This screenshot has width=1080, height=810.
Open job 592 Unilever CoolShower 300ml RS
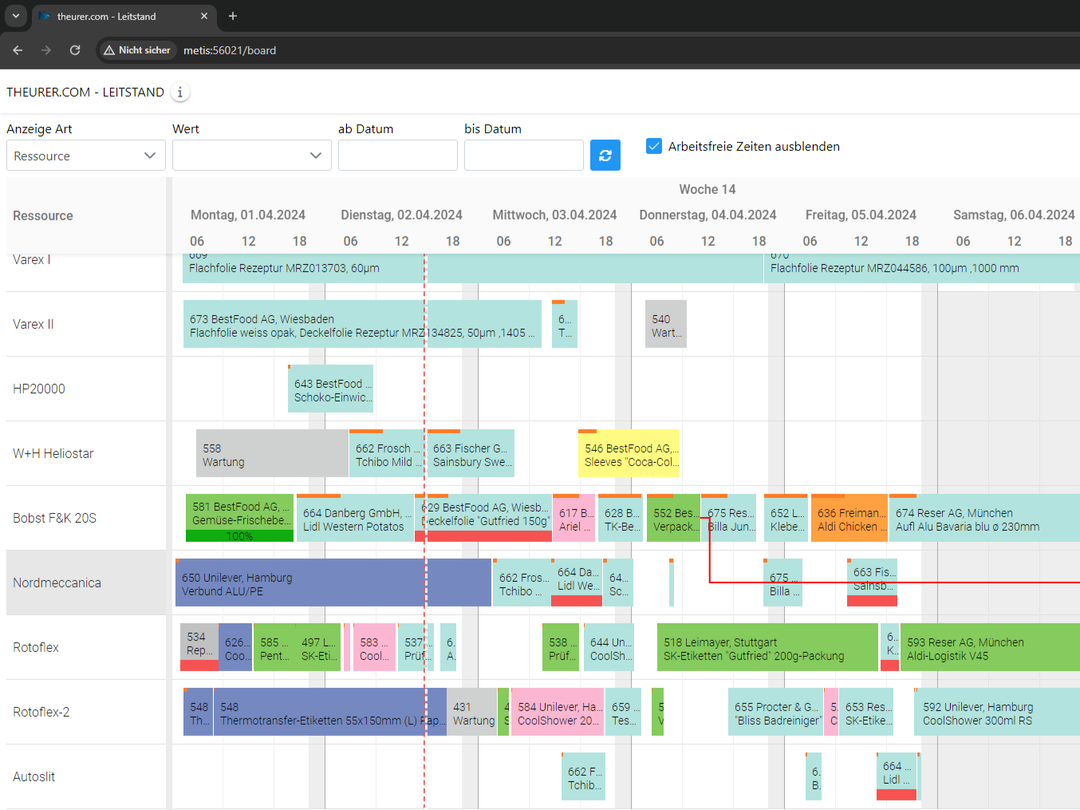click(x=997, y=712)
